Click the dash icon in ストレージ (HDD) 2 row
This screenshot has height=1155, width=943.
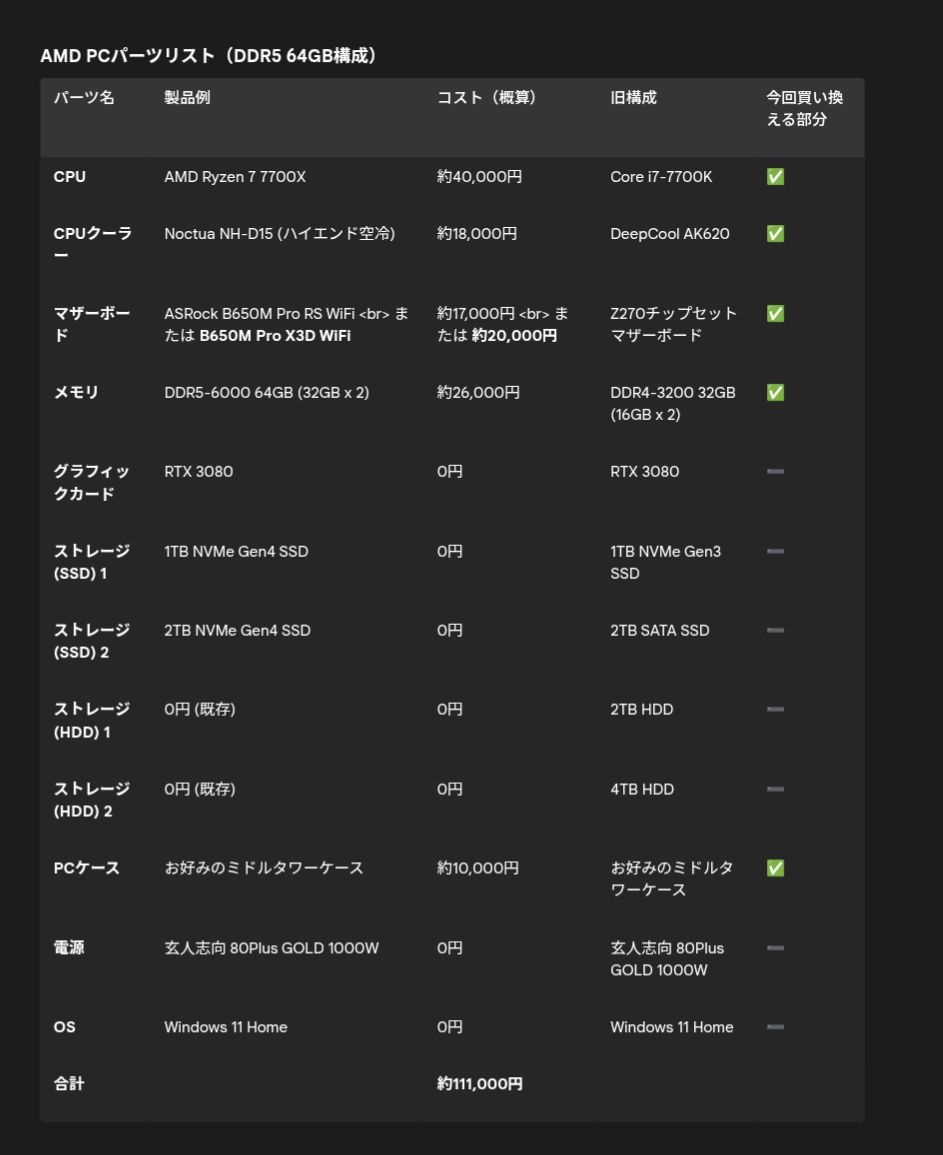[775, 789]
